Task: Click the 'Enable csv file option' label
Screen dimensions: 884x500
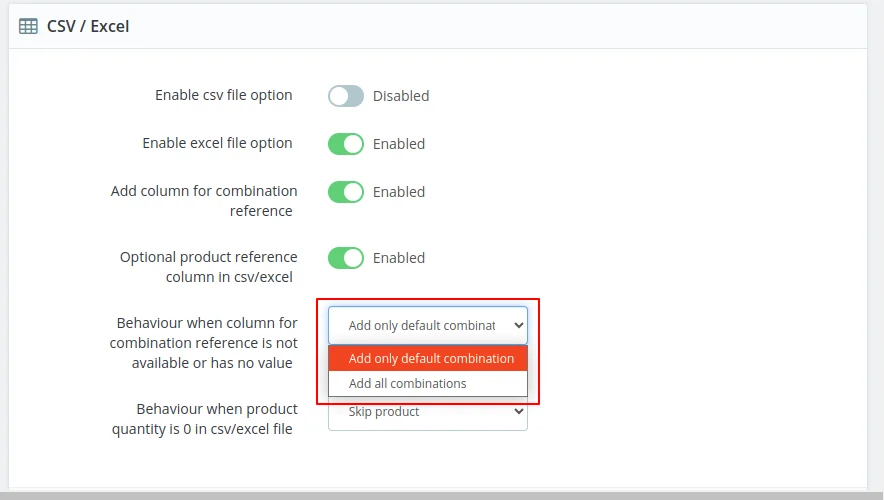Action: click(223, 95)
